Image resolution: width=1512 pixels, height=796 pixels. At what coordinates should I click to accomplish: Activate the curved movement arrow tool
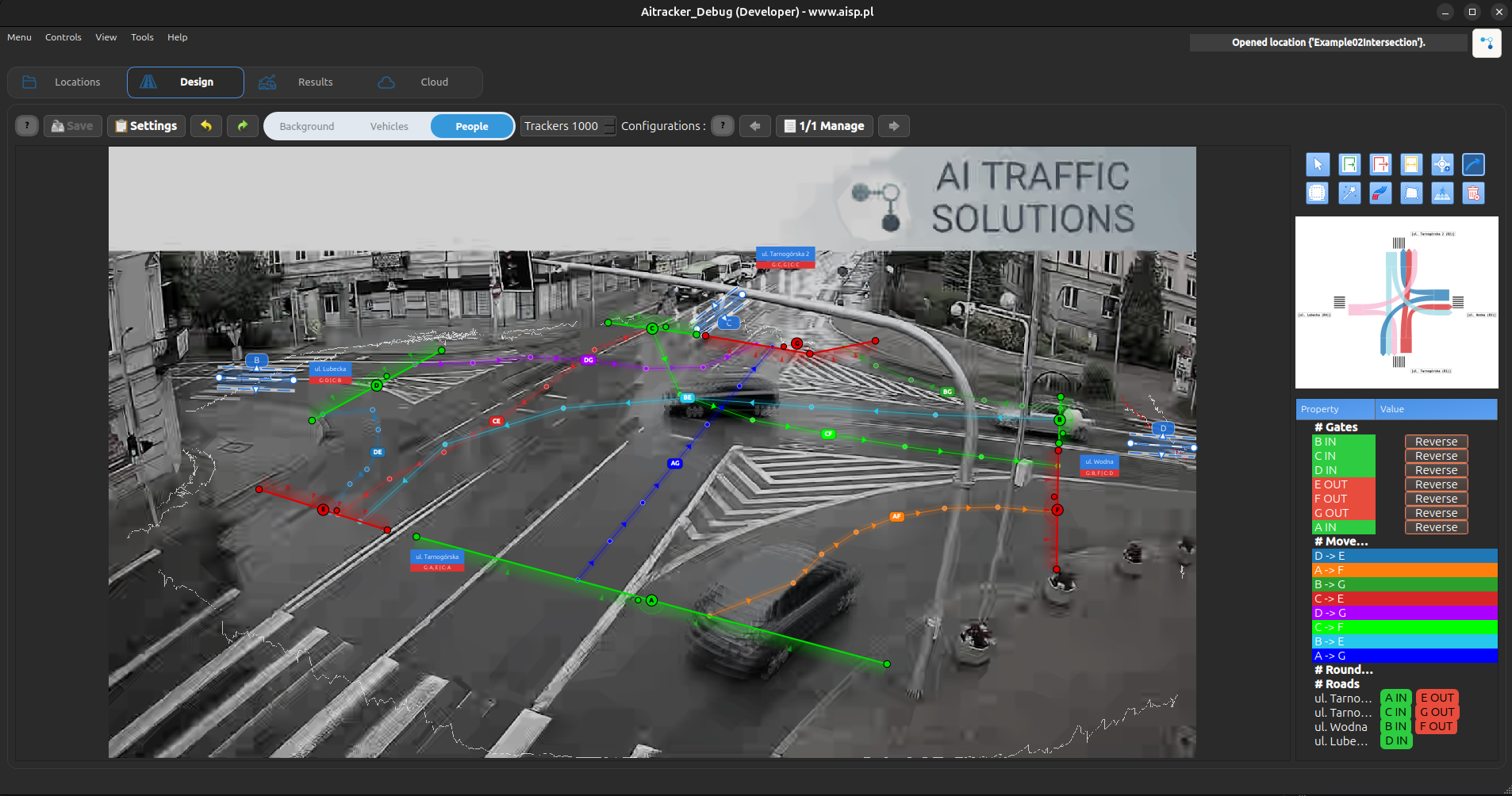click(x=1473, y=165)
